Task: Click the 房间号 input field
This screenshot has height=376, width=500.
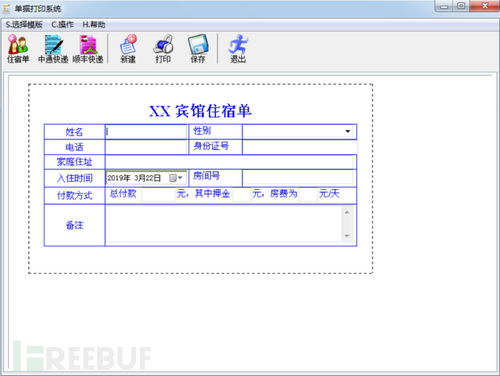Action: click(x=297, y=177)
